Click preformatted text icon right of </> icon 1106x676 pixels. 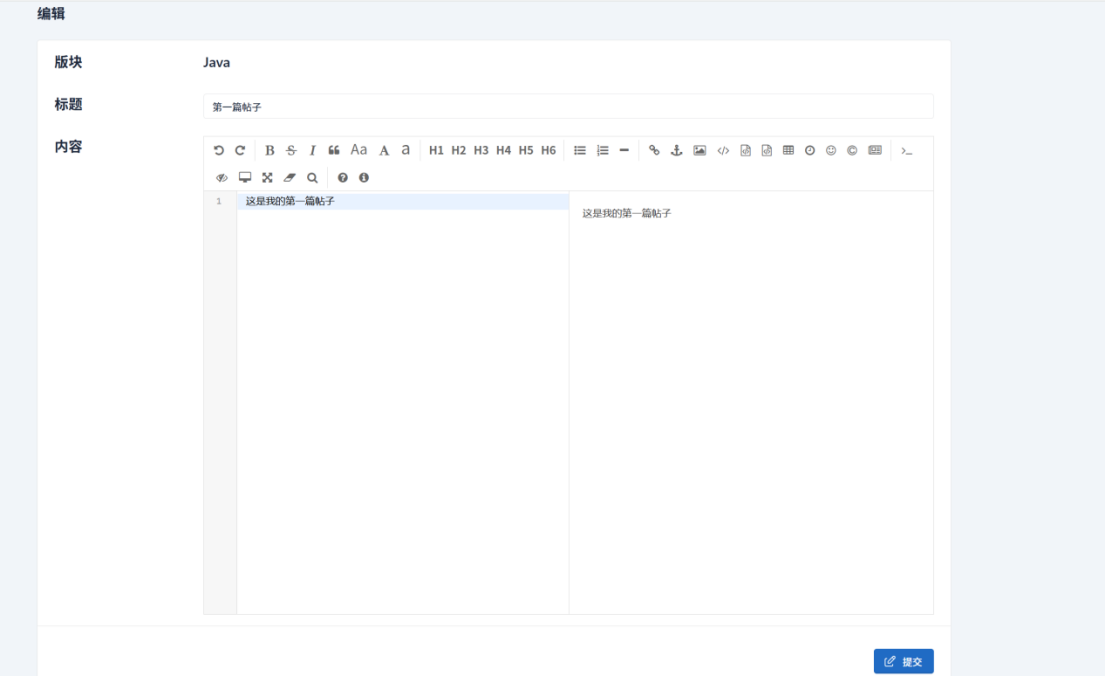[746, 150]
